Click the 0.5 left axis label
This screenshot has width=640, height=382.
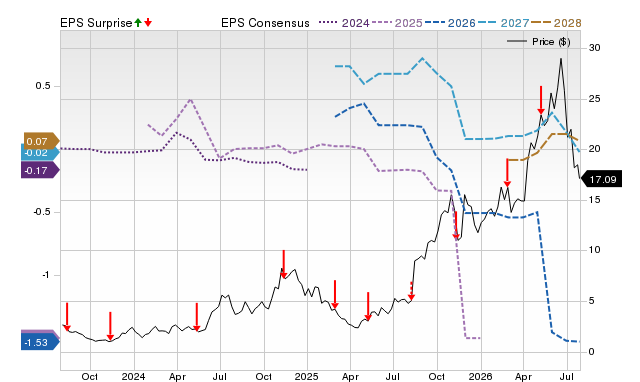(42, 86)
